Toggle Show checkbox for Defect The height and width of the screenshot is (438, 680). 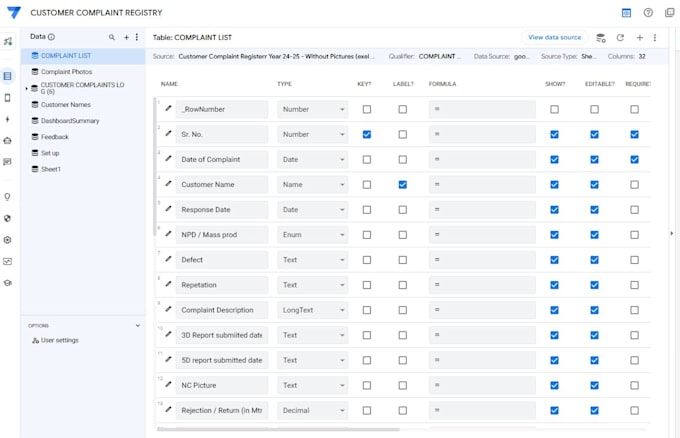(554, 260)
